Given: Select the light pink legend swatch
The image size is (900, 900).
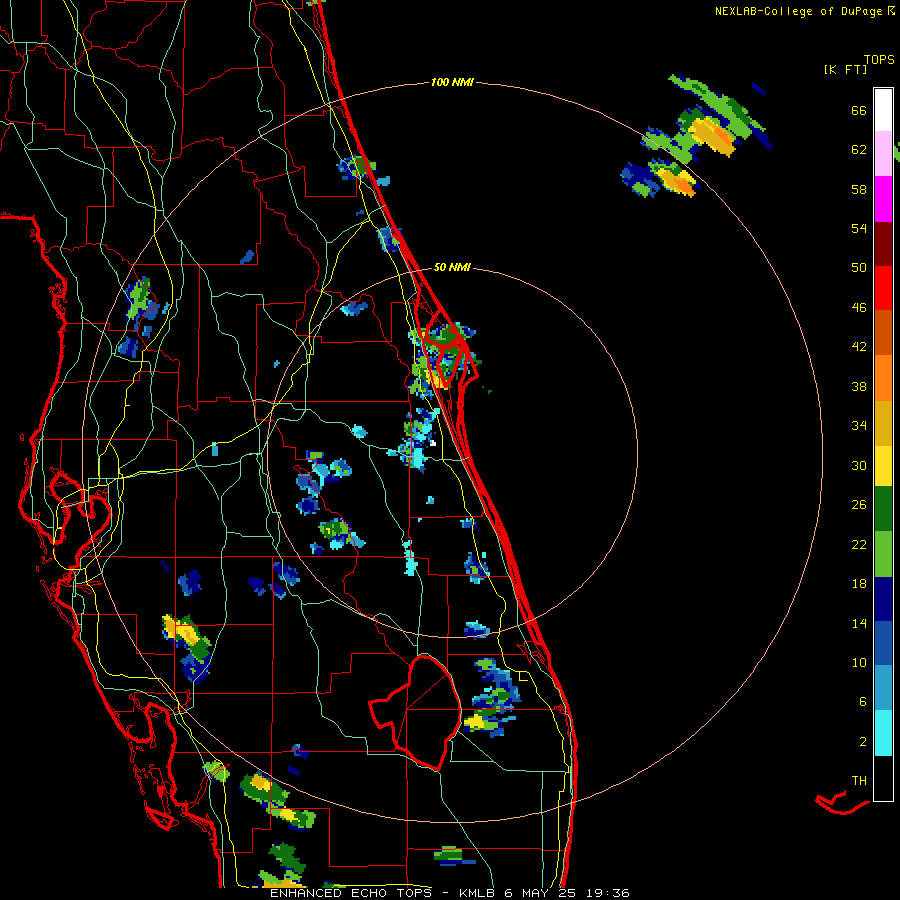Looking at the screenshot, I should click(x=883, y=153).
